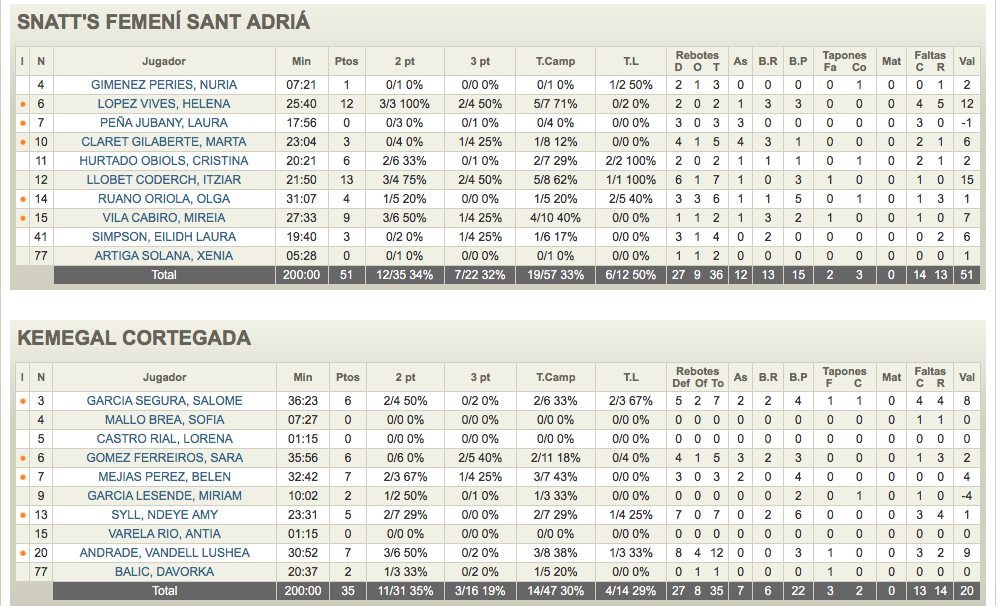The height and width of the screenshot is (606, 997).
Task: Click Val column header in Sant Adriá table
Action: click(966, 61)
